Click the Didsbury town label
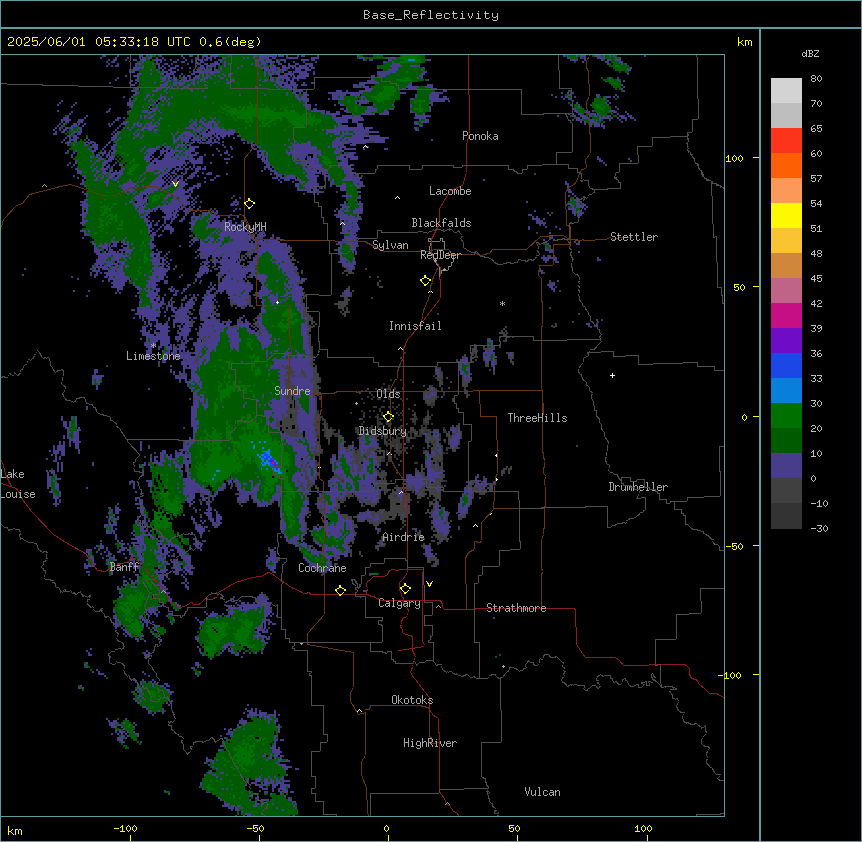Screen dimensions: 862x842 point(382,431)
